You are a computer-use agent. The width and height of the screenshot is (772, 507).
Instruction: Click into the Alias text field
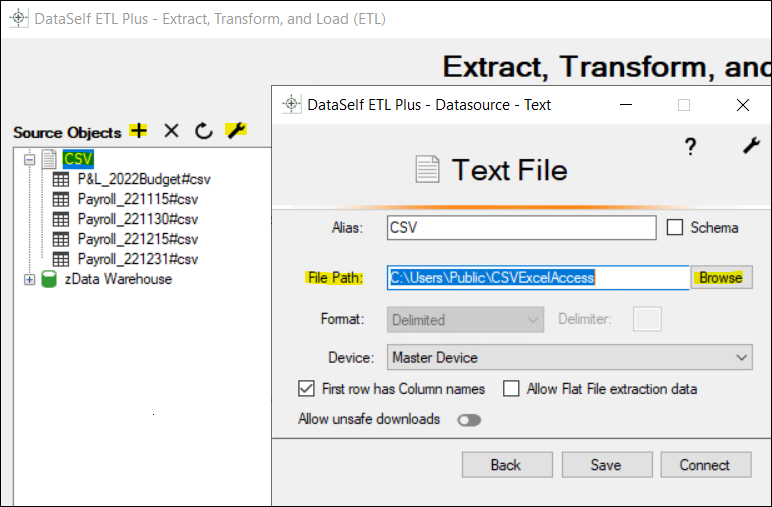point(521,227)
